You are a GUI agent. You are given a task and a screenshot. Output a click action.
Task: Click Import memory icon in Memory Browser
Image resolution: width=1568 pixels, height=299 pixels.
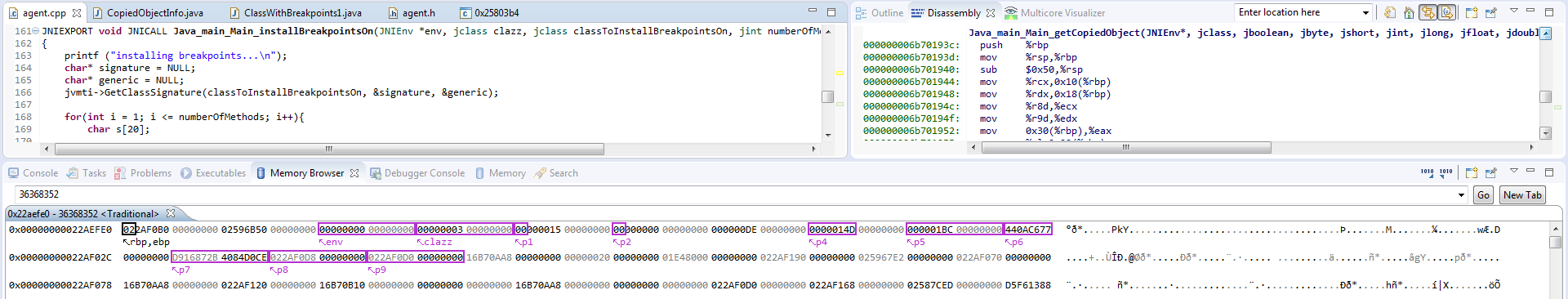[x=1427, y=172]
